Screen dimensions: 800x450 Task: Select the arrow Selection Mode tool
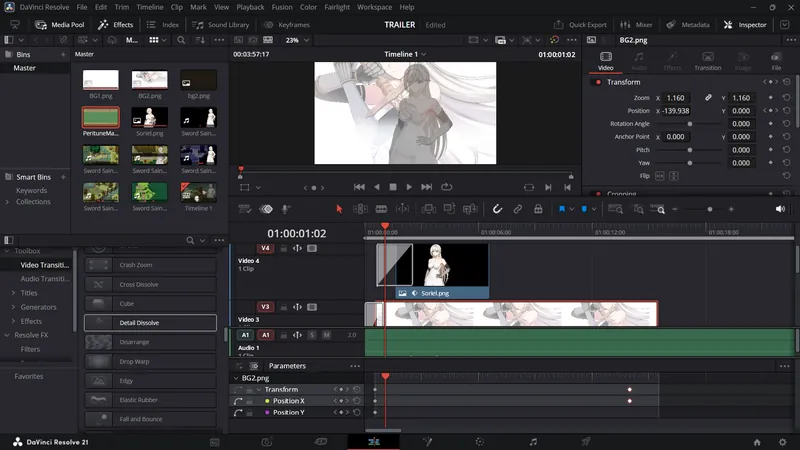coord(339,209)
